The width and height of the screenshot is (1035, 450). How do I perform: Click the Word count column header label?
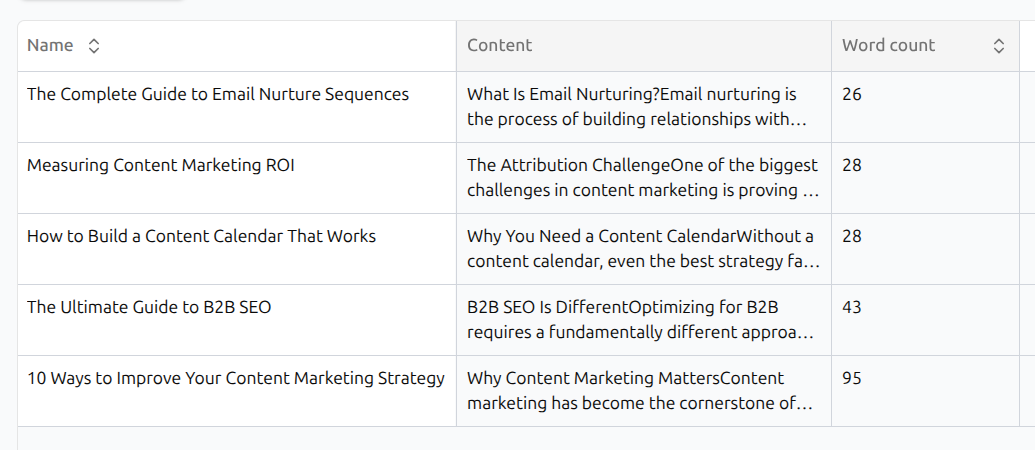click(x=888, y=46)
